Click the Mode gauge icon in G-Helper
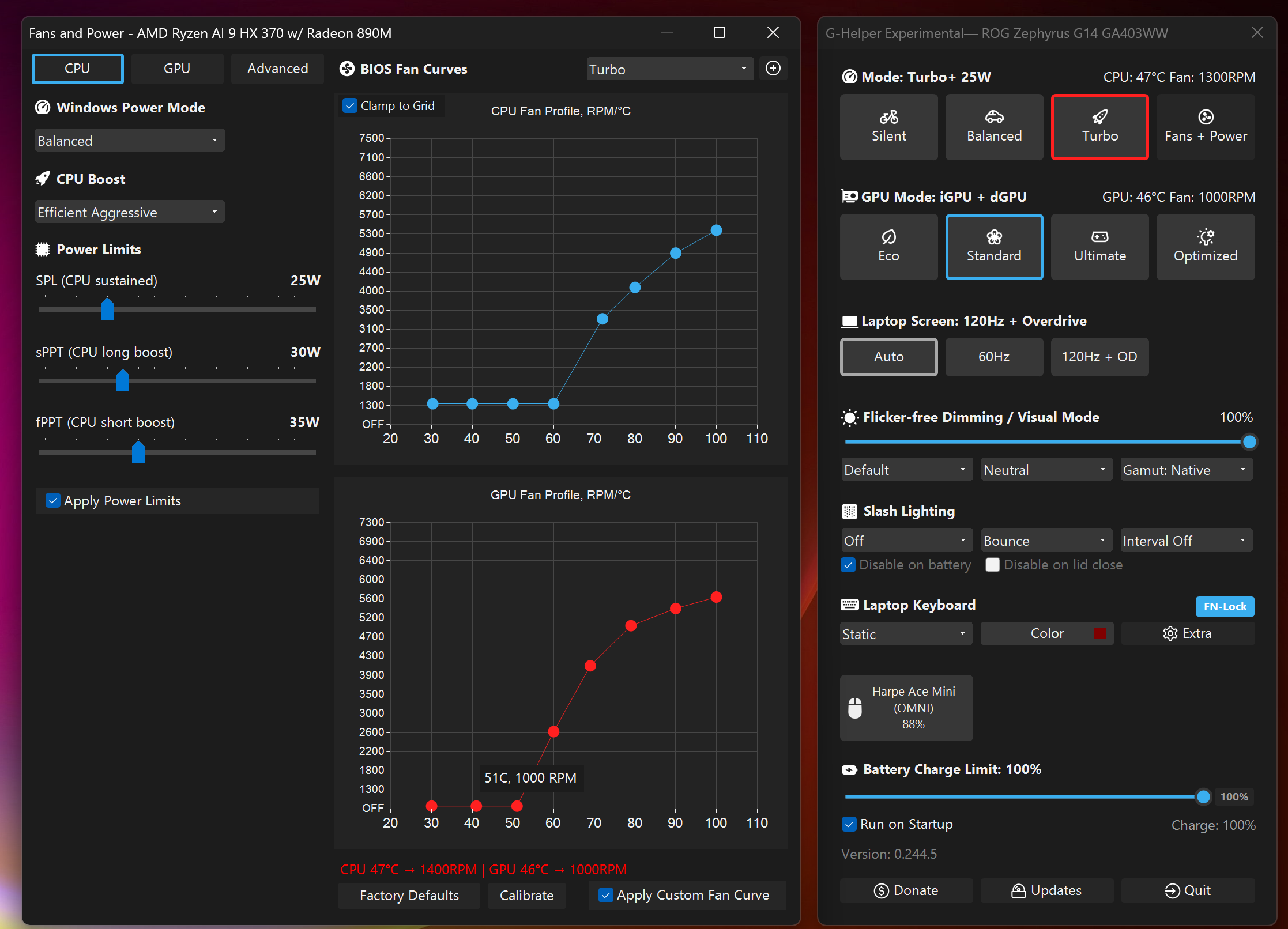Image resolution: width=1288 pixels, height=929 pixels. point(849,77)
